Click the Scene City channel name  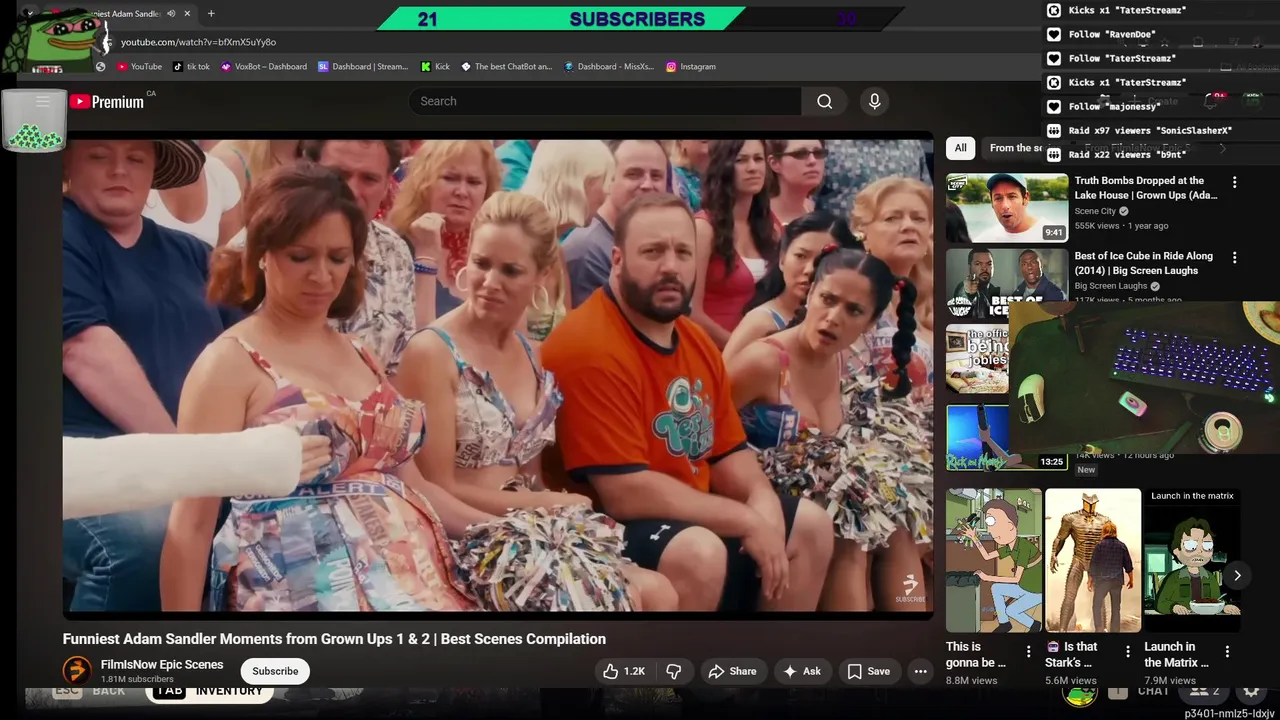coord(1095,211)
